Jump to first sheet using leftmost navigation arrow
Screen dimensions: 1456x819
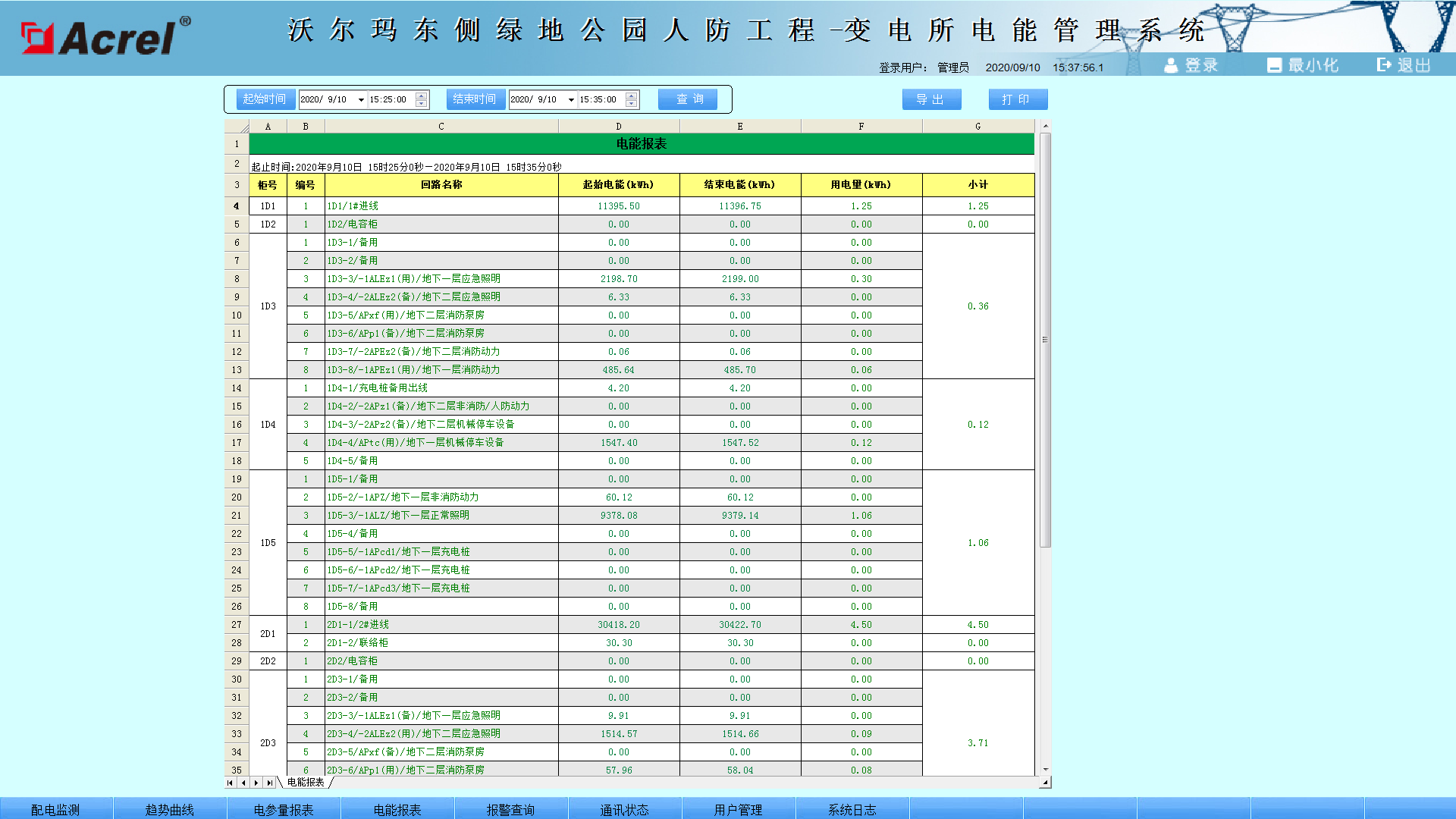click(x=230, y=783)
